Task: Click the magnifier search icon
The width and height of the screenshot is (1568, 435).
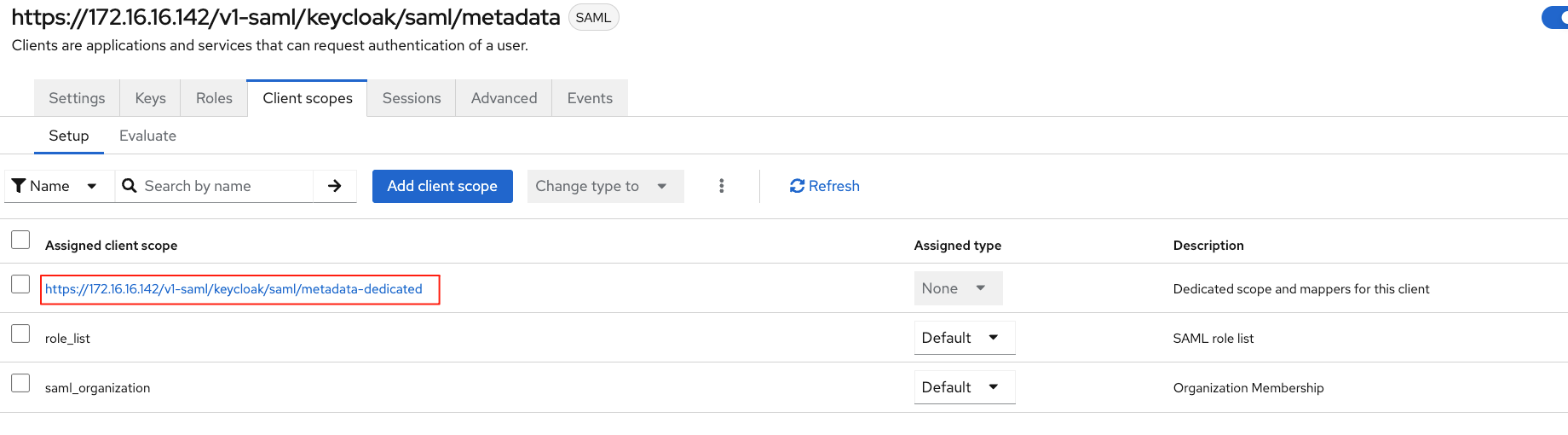Action: [130, 186]
